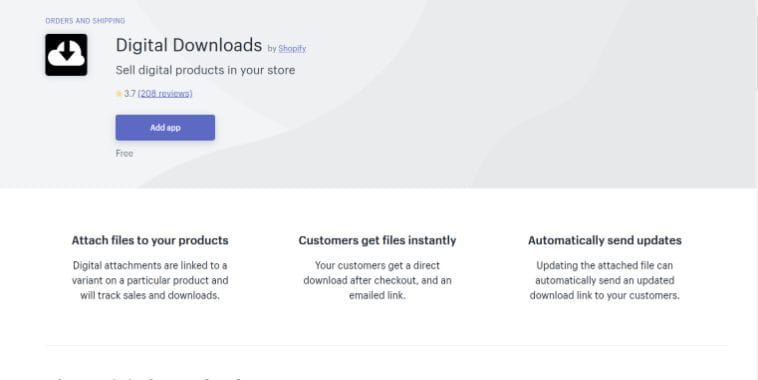This screenshot has width=758, height=380.
Task: Click the 3.7 rating value
Action: pos(130,94)
